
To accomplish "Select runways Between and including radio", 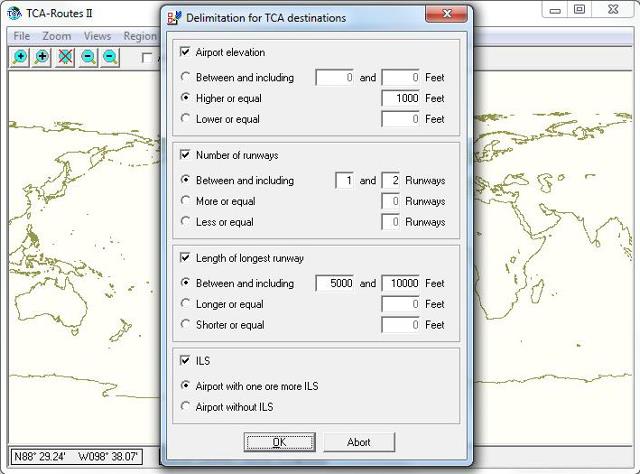I will tap(185, 180).
